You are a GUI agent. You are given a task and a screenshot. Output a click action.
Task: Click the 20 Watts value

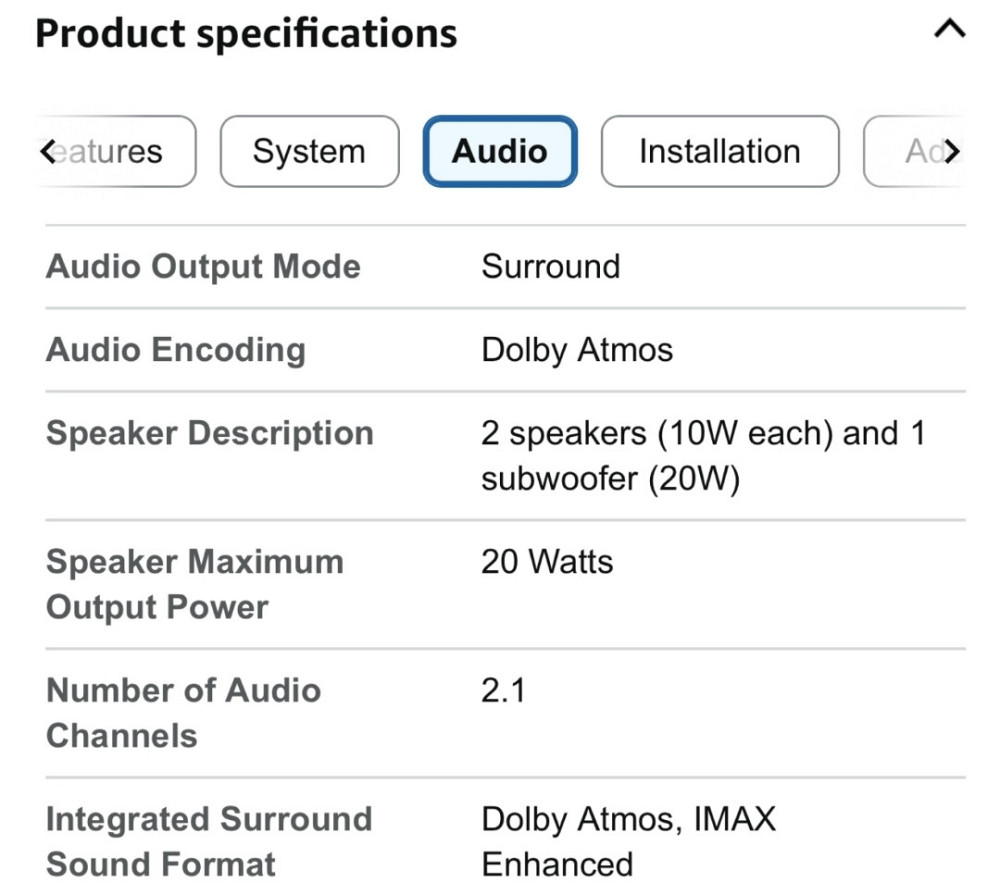(547, 562)
